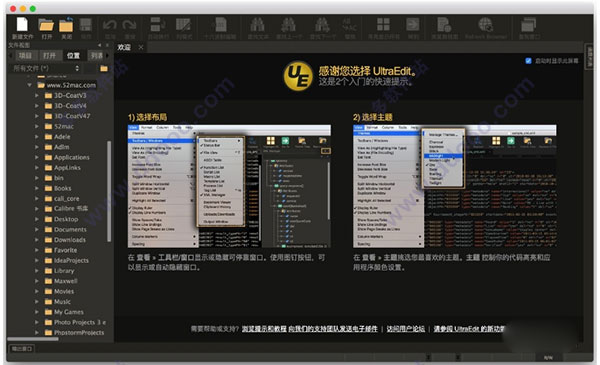Click the UltraEdit new features link
Image resolution: width=600 pixels, height=365 pixels.
pos(469,329)
